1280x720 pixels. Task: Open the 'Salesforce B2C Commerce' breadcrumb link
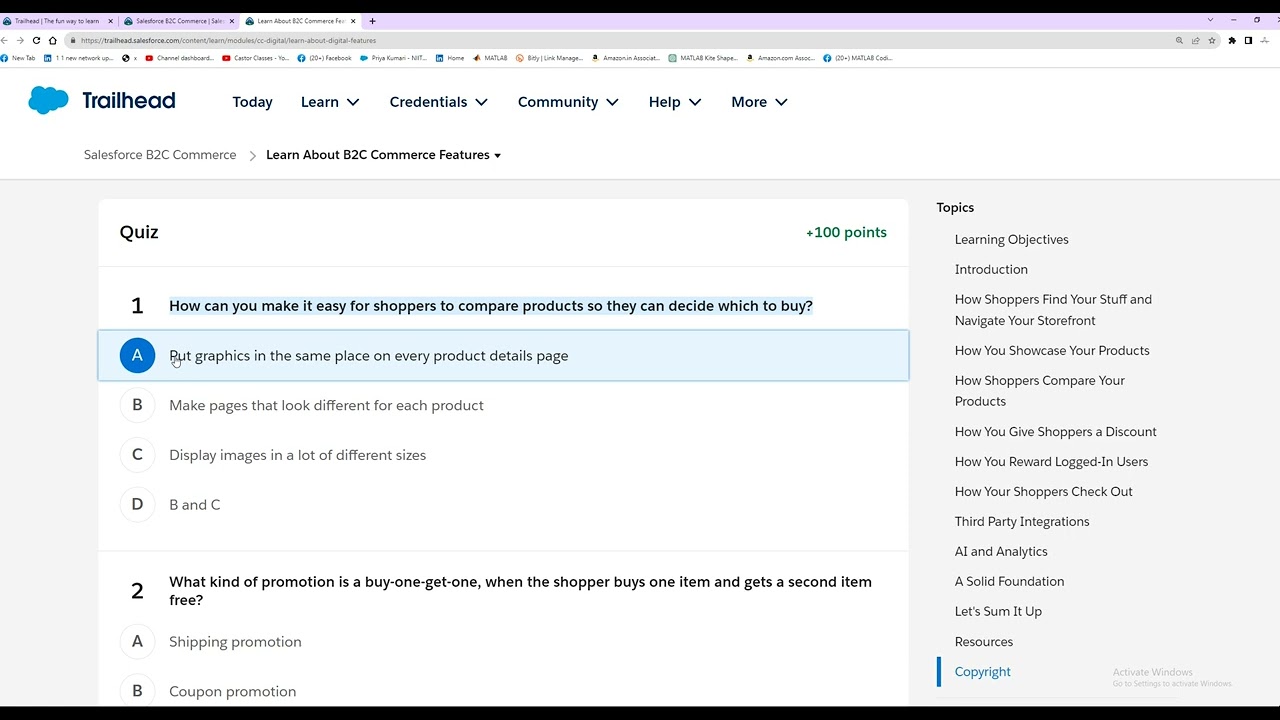point(160,155)
